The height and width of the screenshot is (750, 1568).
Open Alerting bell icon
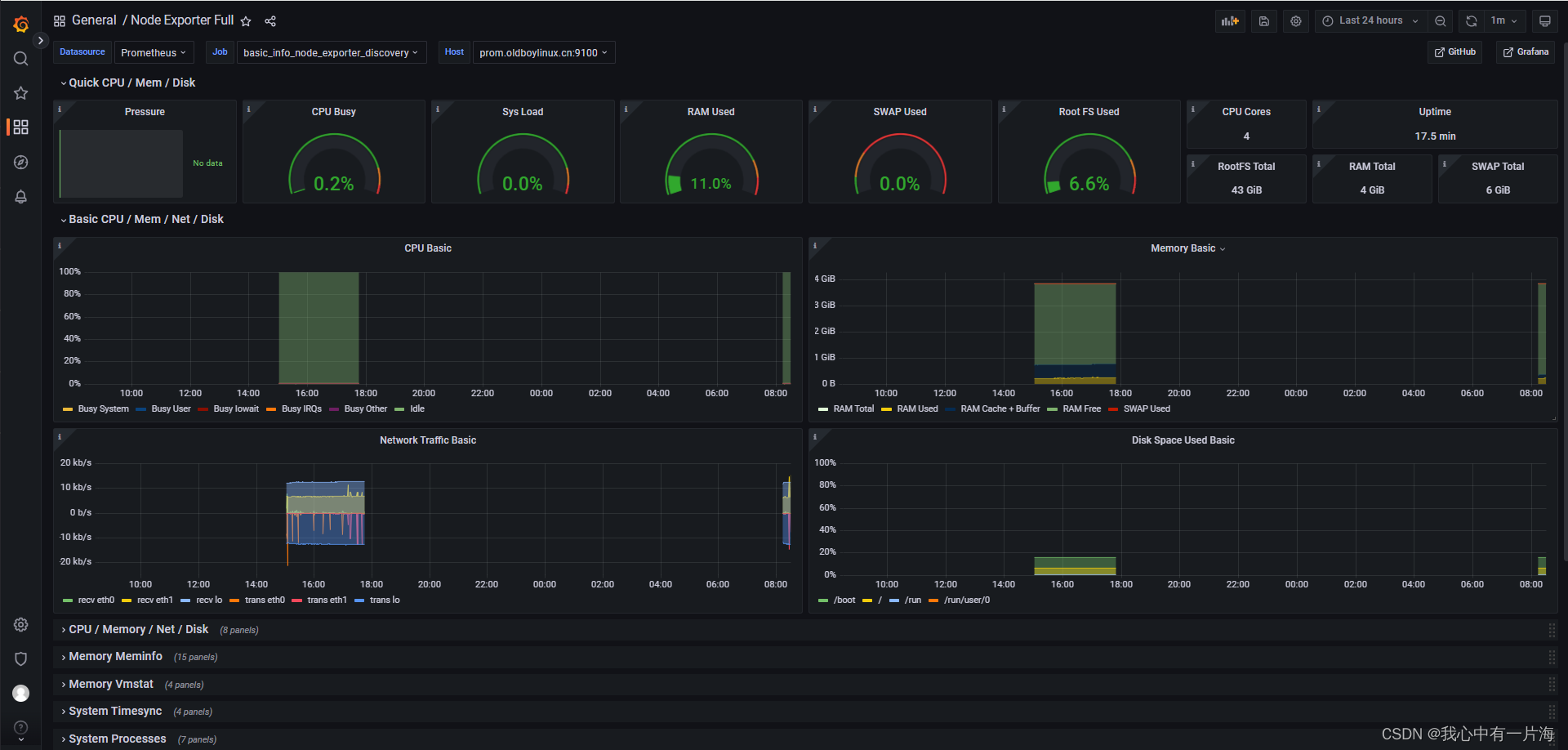21,197
